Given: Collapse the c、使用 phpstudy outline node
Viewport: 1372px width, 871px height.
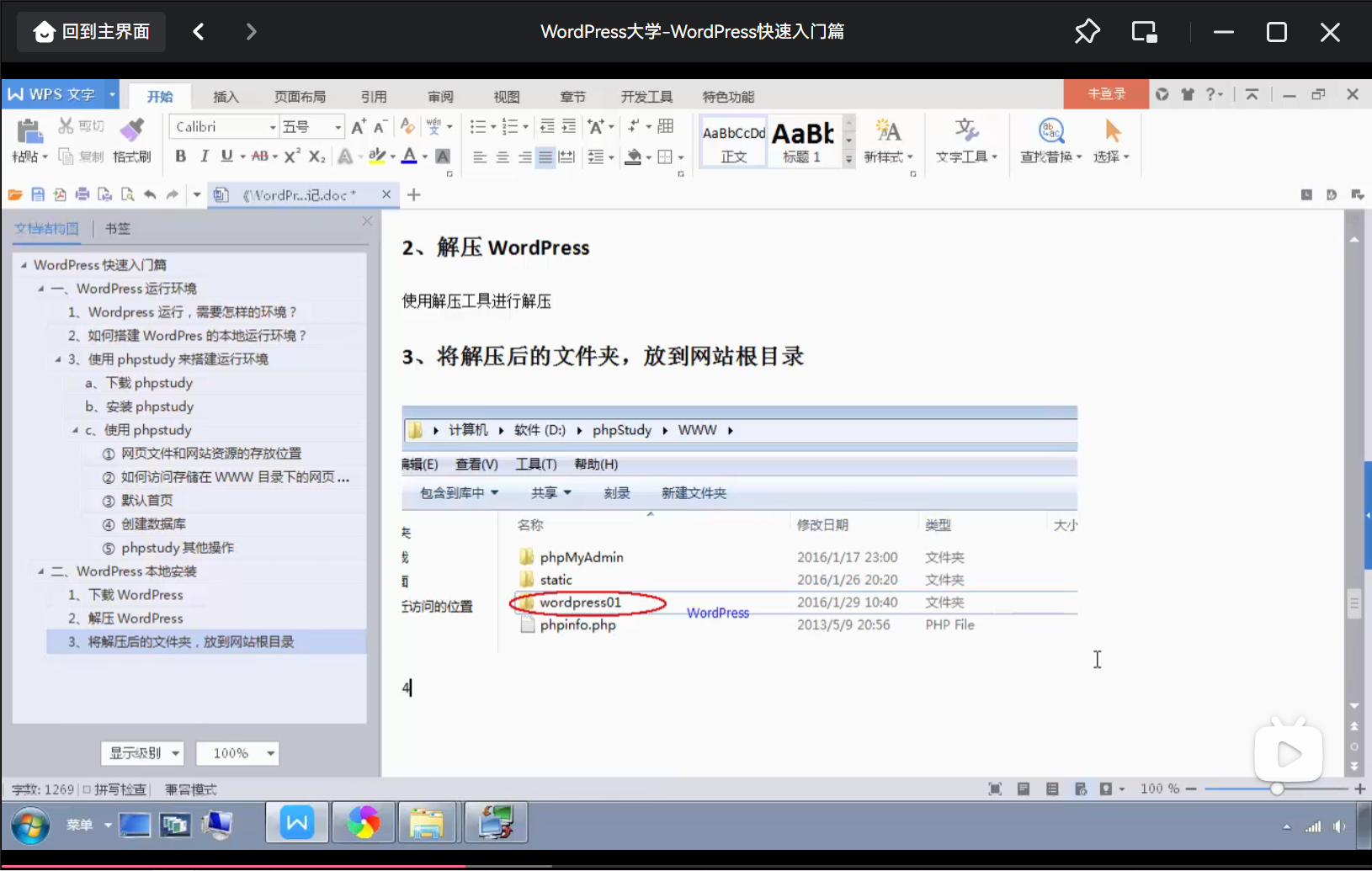Looking at the screenshot, I should pos(75,430).
